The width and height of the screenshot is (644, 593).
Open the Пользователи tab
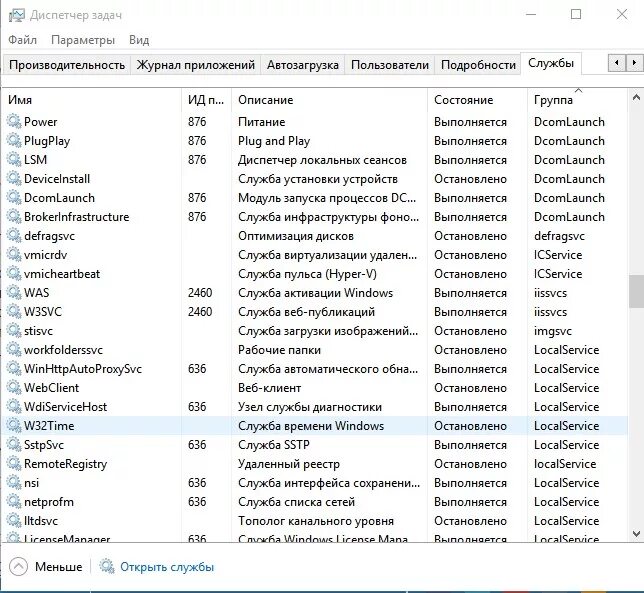390,65
